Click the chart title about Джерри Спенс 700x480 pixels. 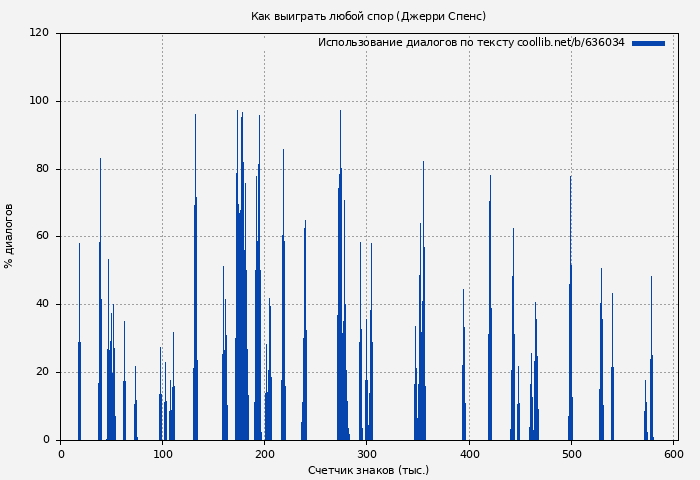pos(368,16)
